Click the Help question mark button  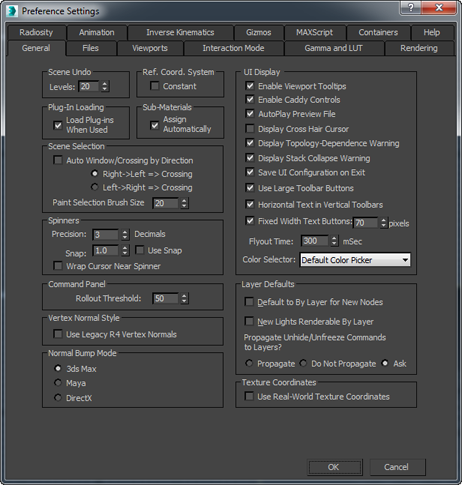(x=411, y=7)
